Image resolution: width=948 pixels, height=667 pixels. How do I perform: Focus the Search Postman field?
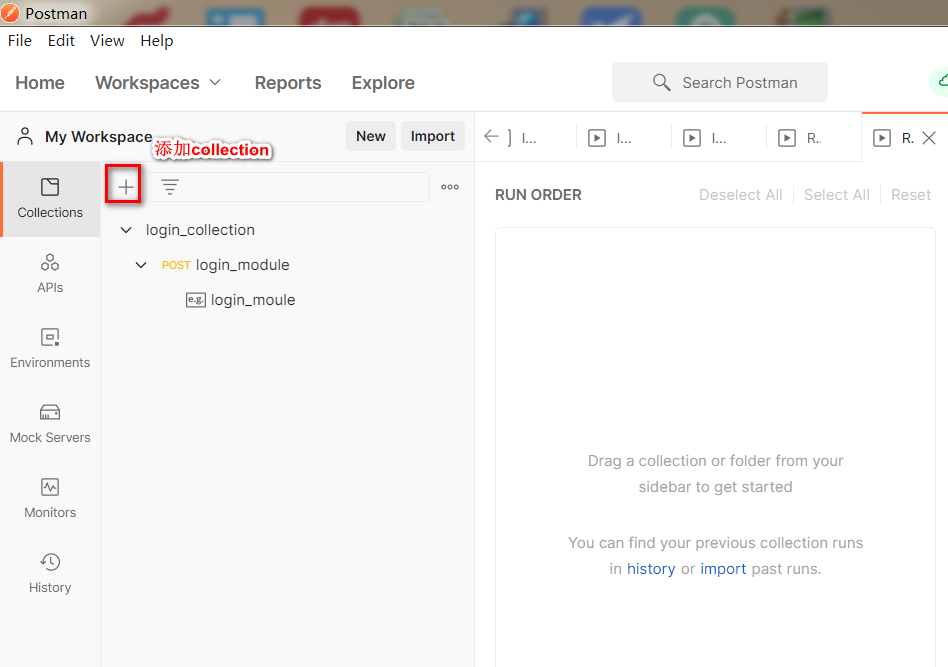[719, 82]
